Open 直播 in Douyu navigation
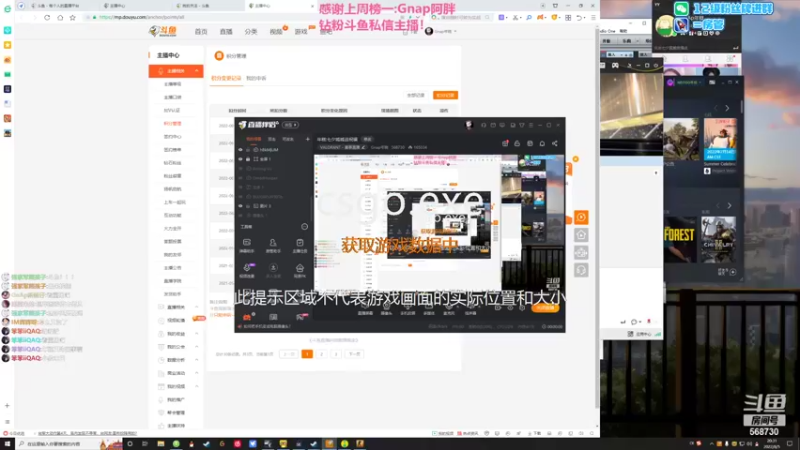Screen dimensions: 800x450 click(x=226, y=32)
